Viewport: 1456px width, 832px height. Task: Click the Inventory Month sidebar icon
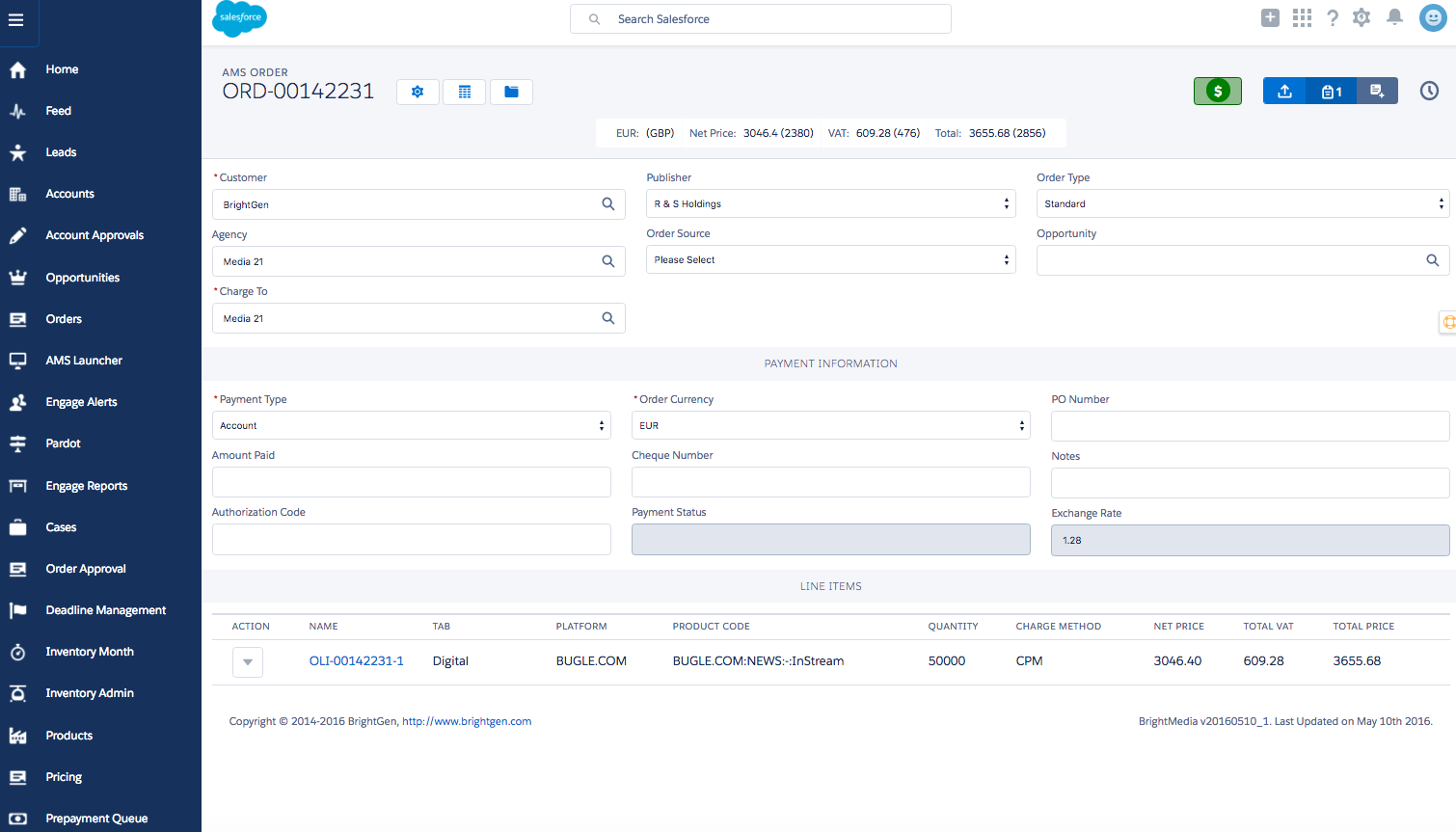[17, 652]
